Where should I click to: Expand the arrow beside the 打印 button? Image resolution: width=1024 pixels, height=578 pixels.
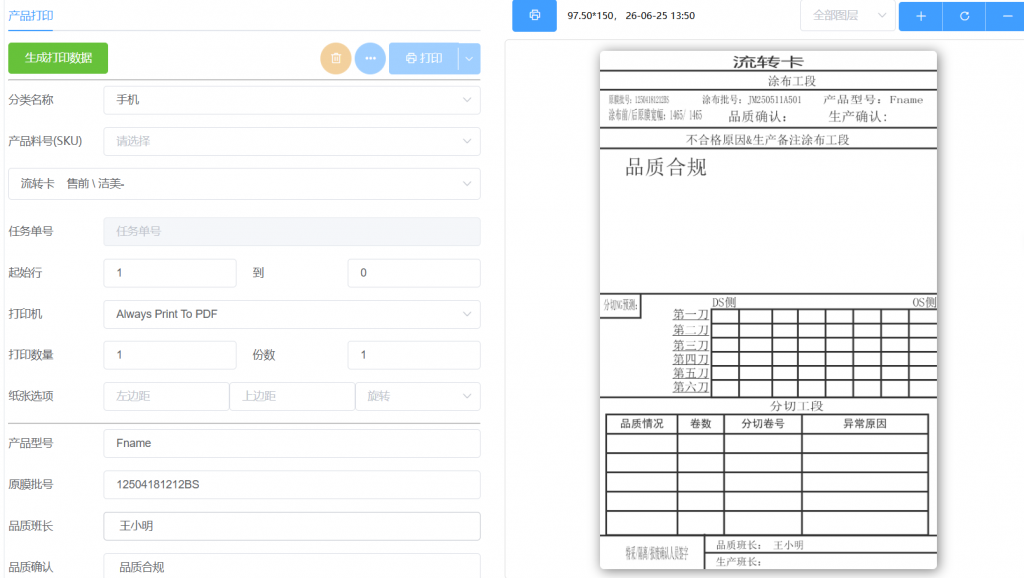pos(470,58)
